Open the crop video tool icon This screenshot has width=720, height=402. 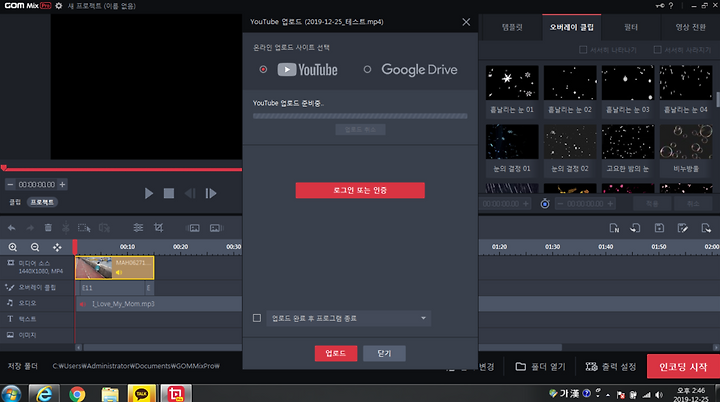159,228
